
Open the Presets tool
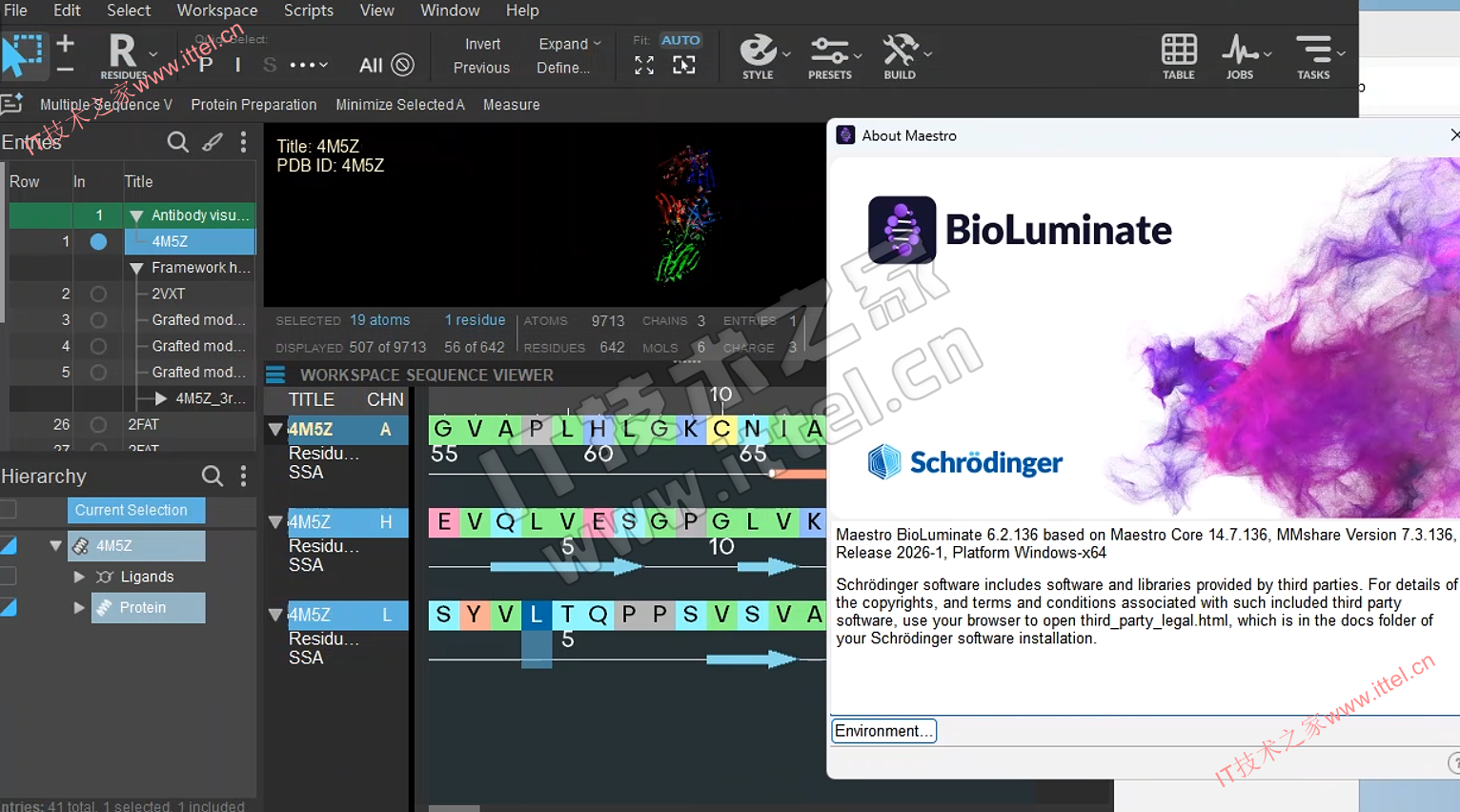pos(829,55)
